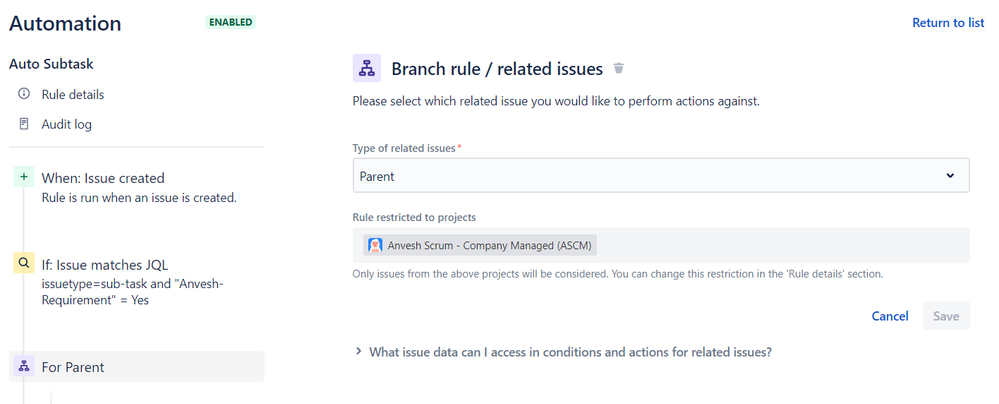Open Rule details in sidebar

point(72,94)
